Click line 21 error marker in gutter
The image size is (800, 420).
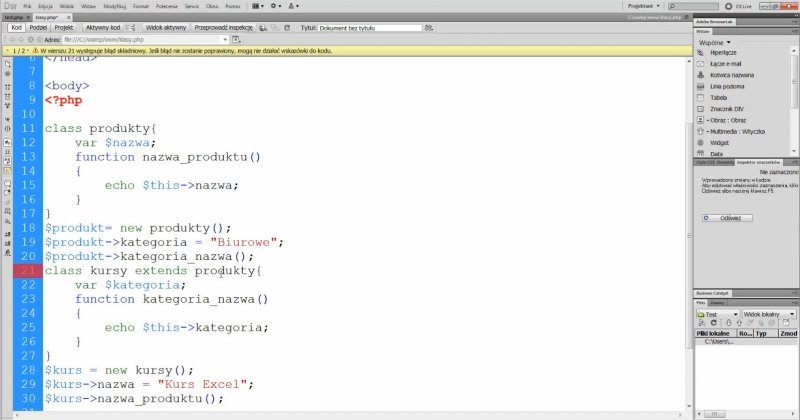27,271
